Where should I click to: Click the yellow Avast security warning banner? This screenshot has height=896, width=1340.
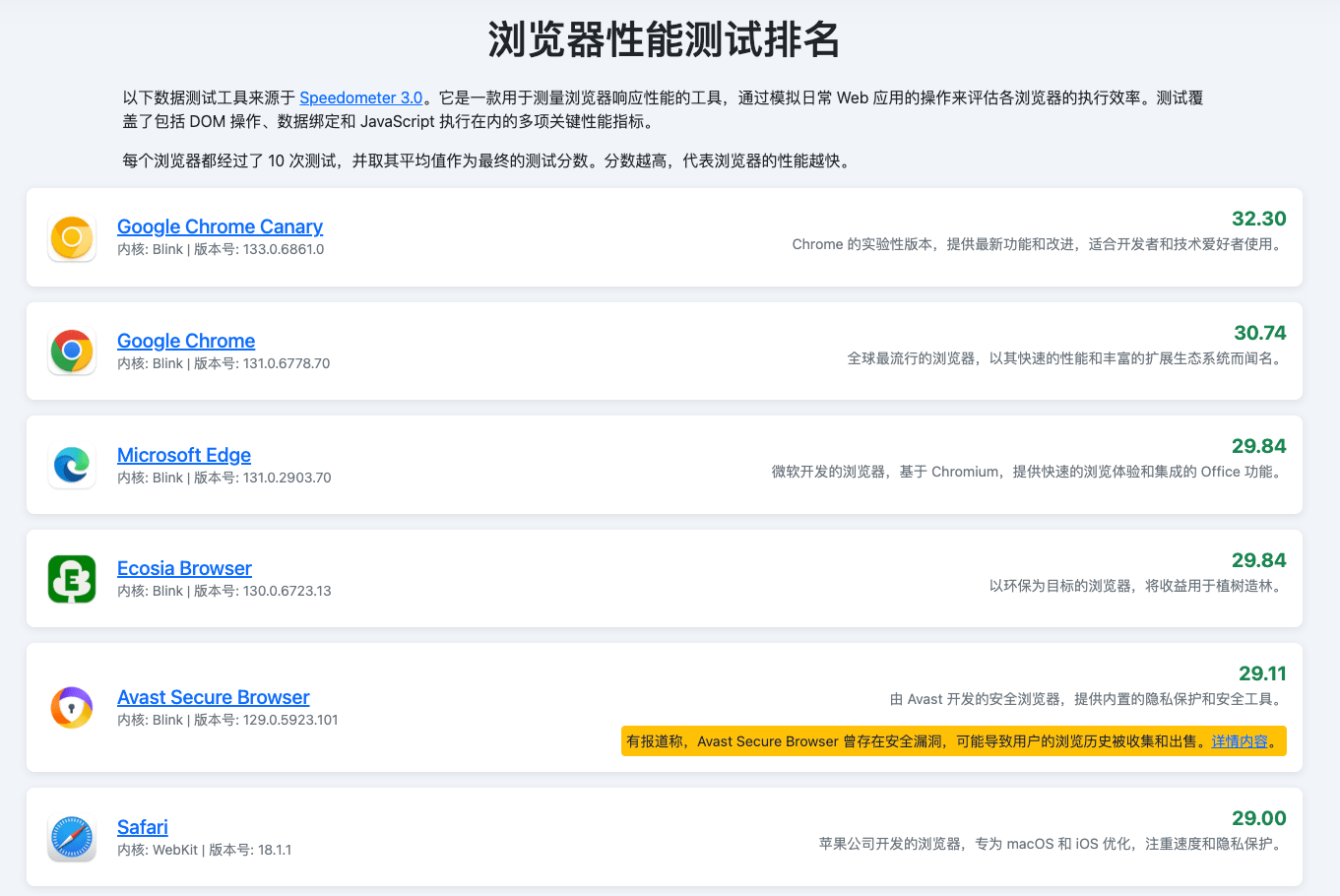click(x=954, y=741)
